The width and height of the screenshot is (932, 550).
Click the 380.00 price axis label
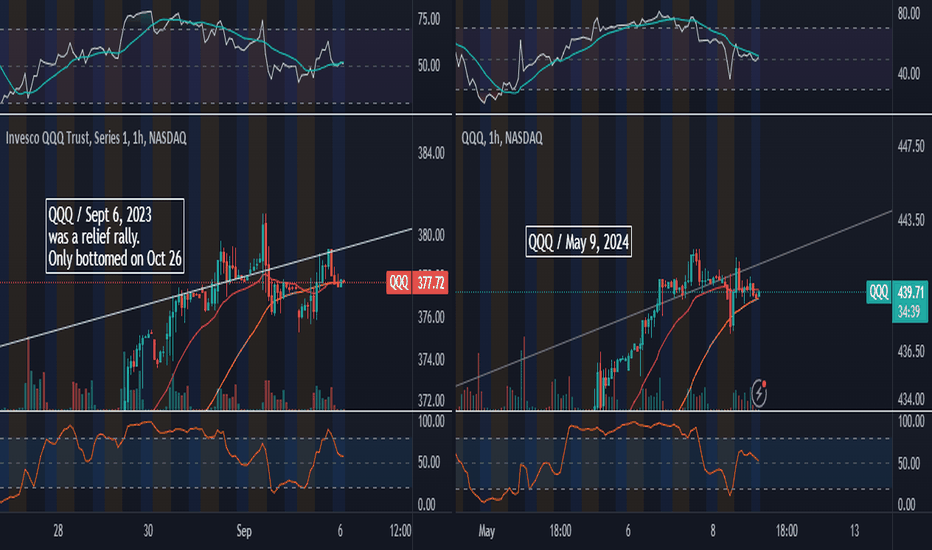point(431,235)
